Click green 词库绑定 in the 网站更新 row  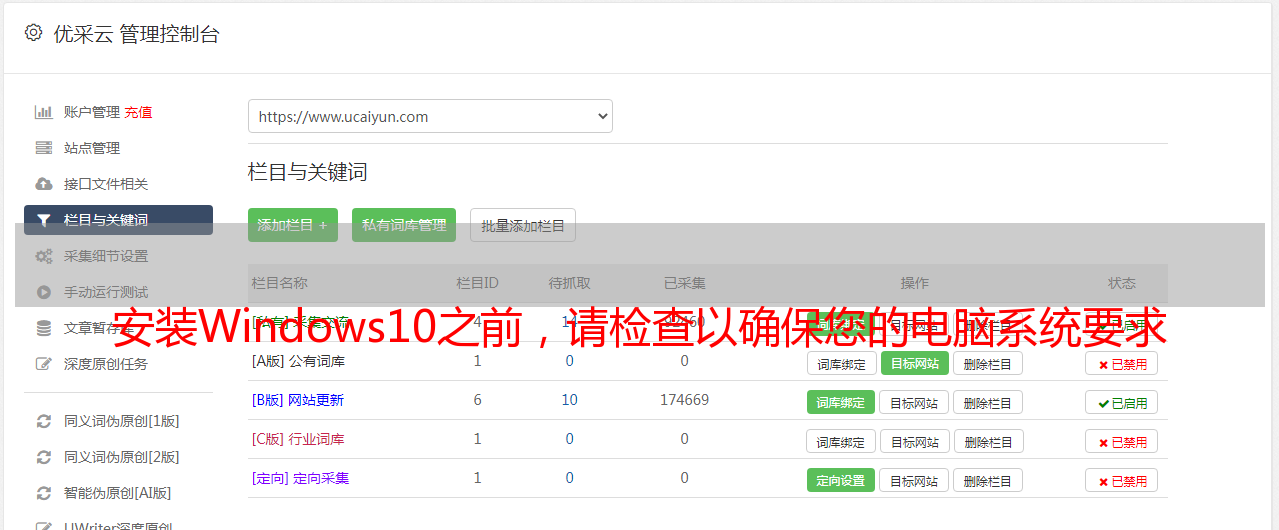click(841, 402)
